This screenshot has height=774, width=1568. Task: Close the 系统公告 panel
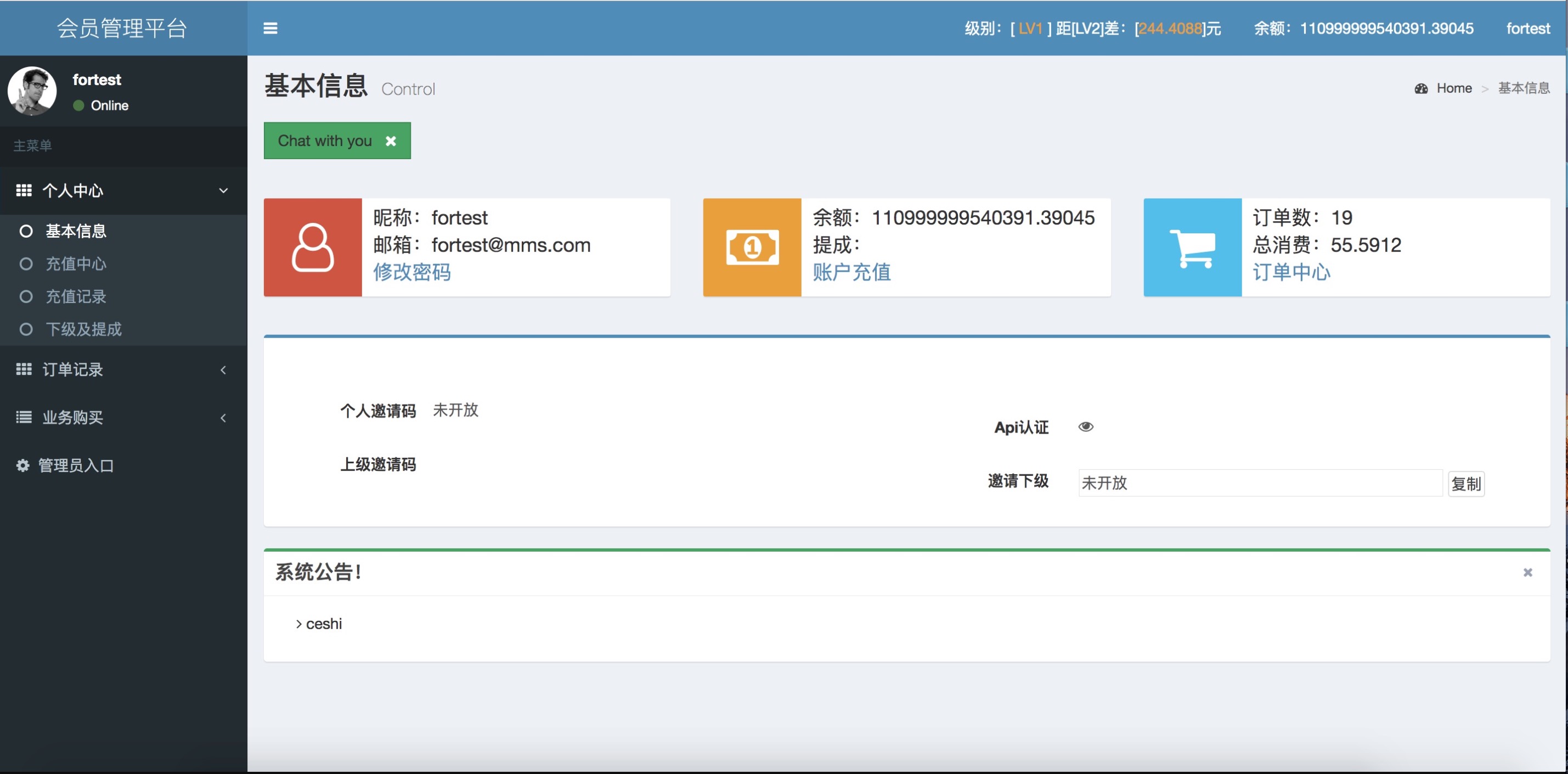point(1528,573)
